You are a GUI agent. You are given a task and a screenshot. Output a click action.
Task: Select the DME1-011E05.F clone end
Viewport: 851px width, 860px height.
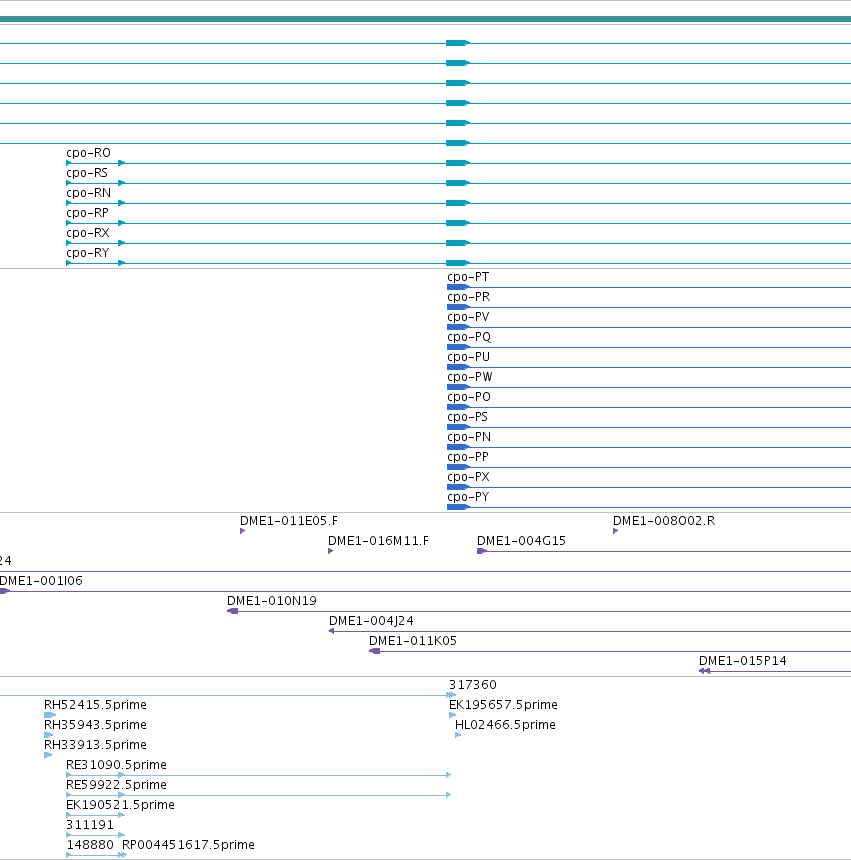(x=289, y=520)
